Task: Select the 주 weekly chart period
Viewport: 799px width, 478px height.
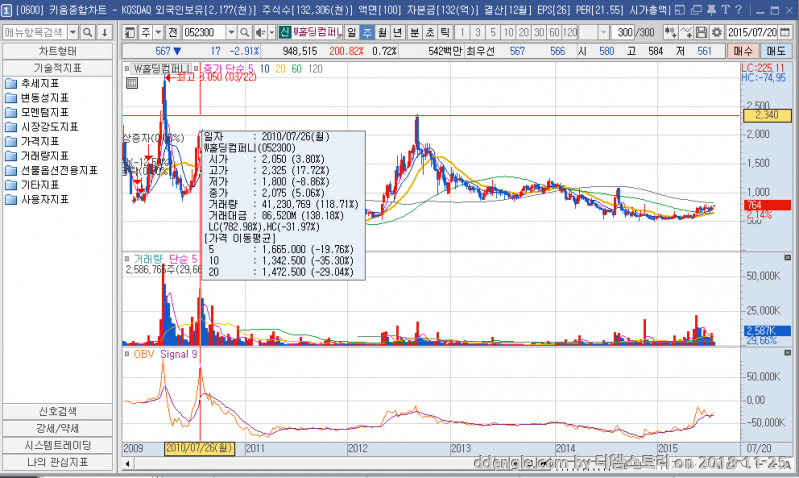Action: coord(367,33)
